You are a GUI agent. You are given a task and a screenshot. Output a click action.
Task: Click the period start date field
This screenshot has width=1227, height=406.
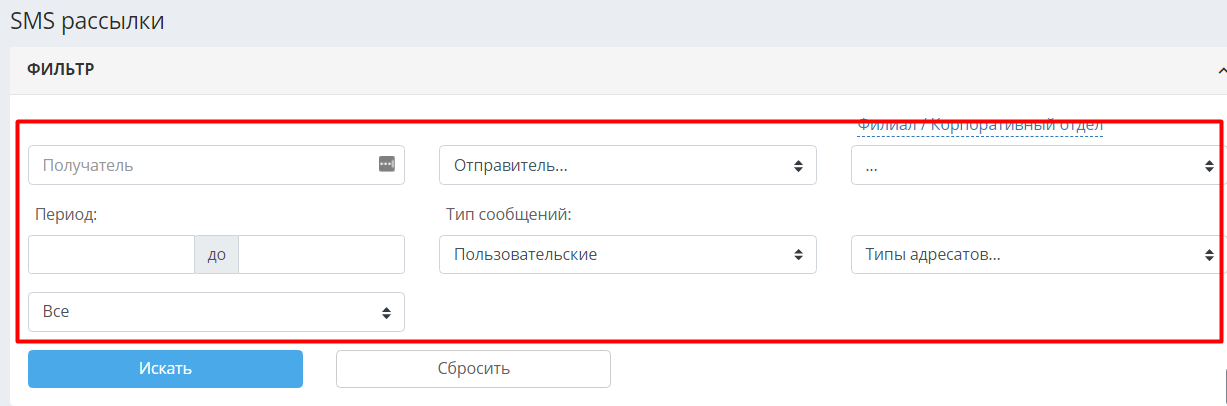111,255
